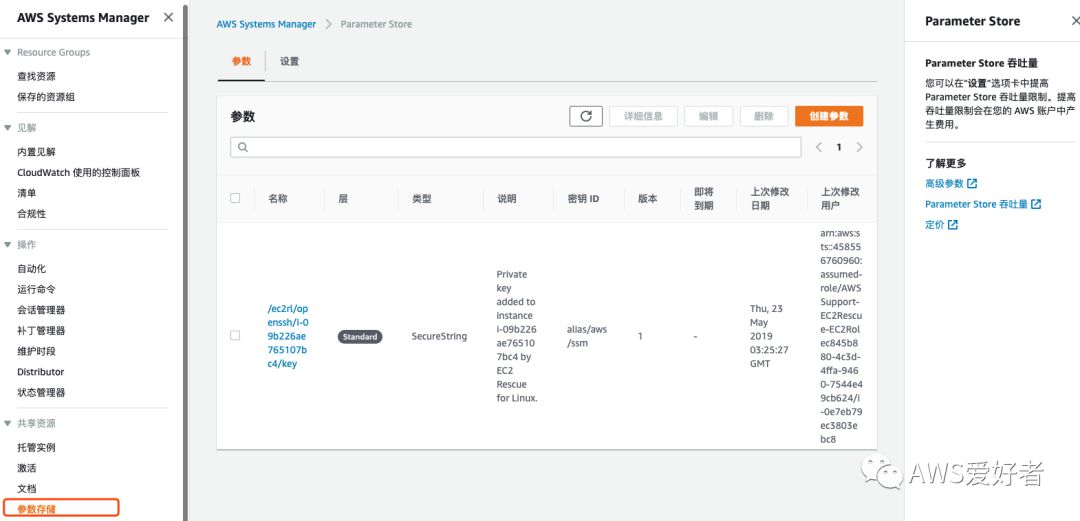
Task: Open 内置见解 in sidebar
Action: pos(37,152)
